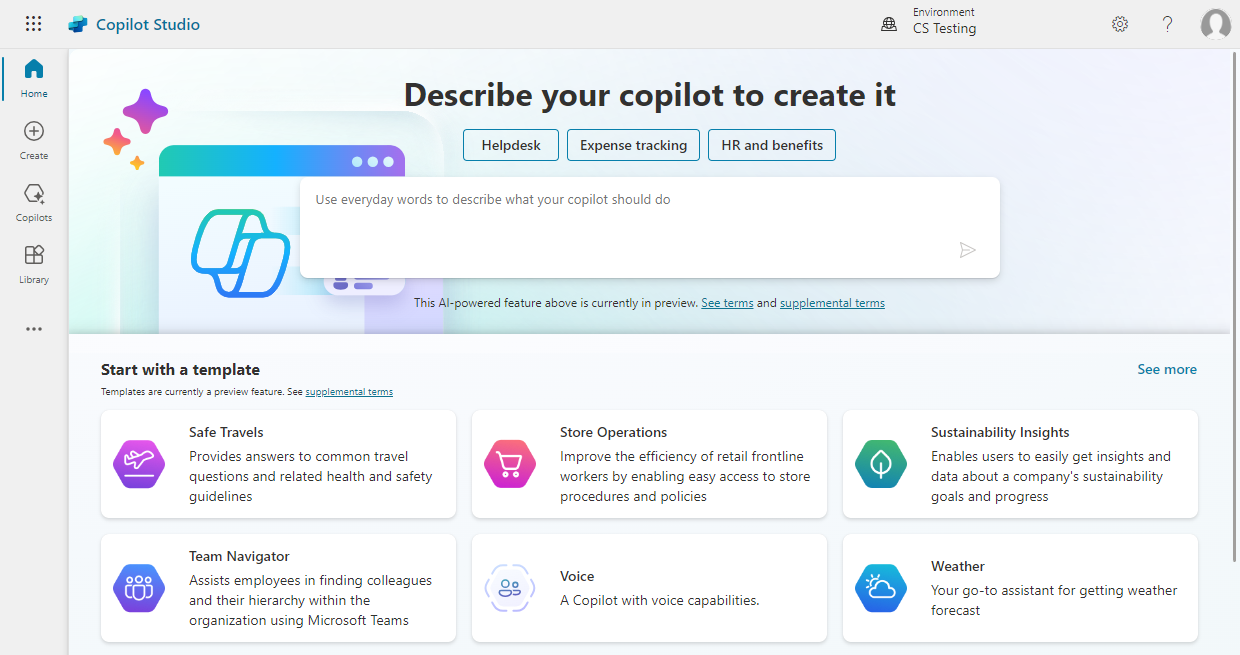Click the Safe Travels airplane icon
1240x655 pixels.
click(x=139, y=464)
